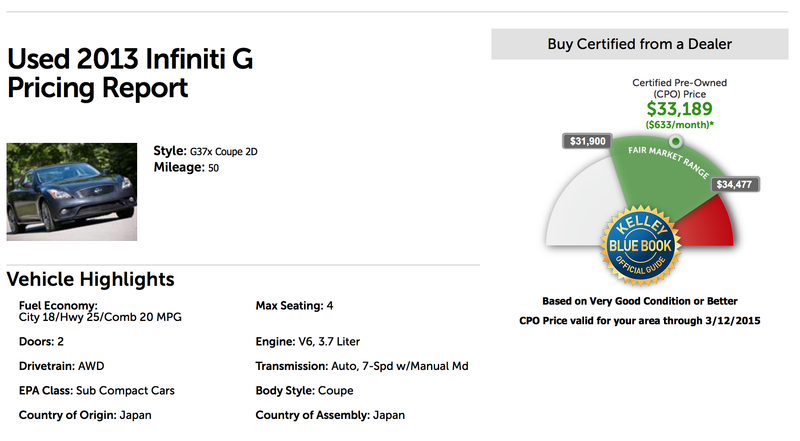Click the Used 2013 Infiniti G Pricing Report title
800x441 pixels.
[x=130, y=73]
